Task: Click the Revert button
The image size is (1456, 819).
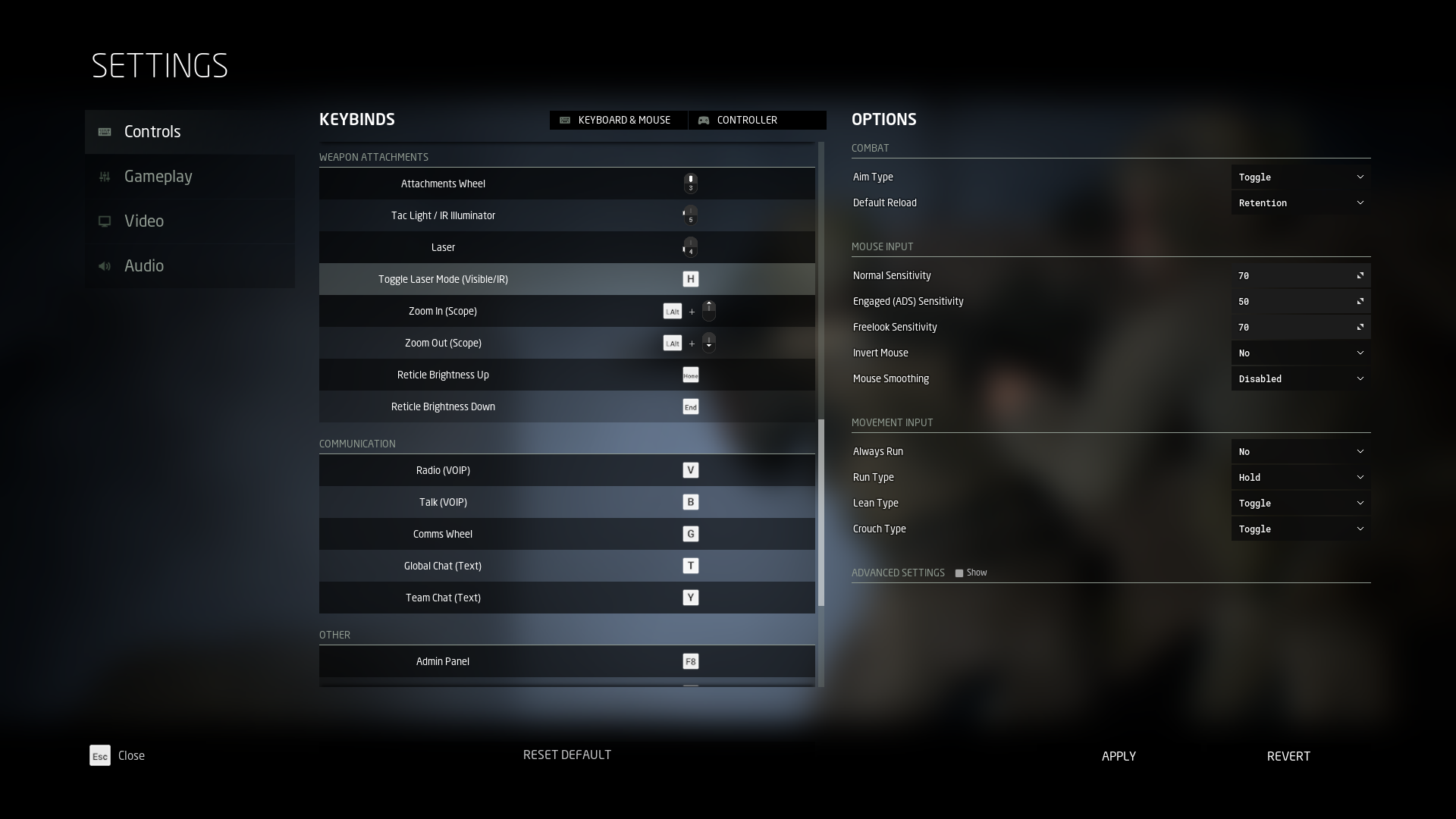Action: [x=1288, y=756]
